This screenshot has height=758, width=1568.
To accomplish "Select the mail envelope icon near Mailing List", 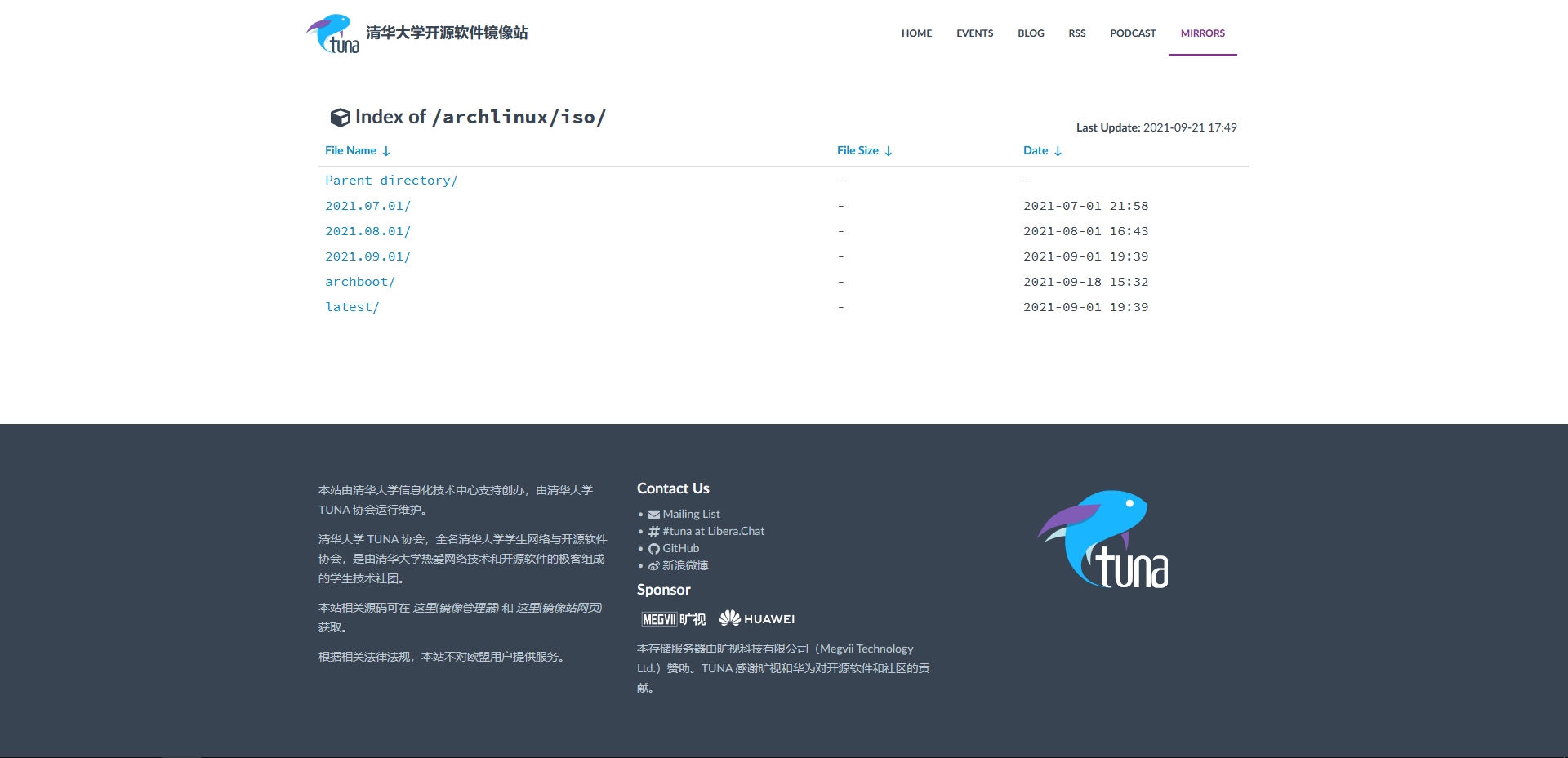I will pyautogui.click(x=653, y=514).
